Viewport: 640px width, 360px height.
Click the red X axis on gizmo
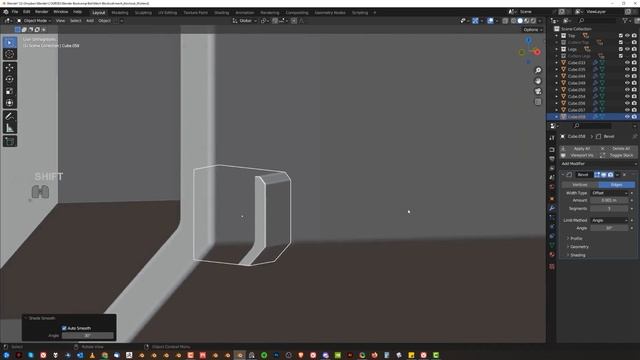(x=537, y=52)
